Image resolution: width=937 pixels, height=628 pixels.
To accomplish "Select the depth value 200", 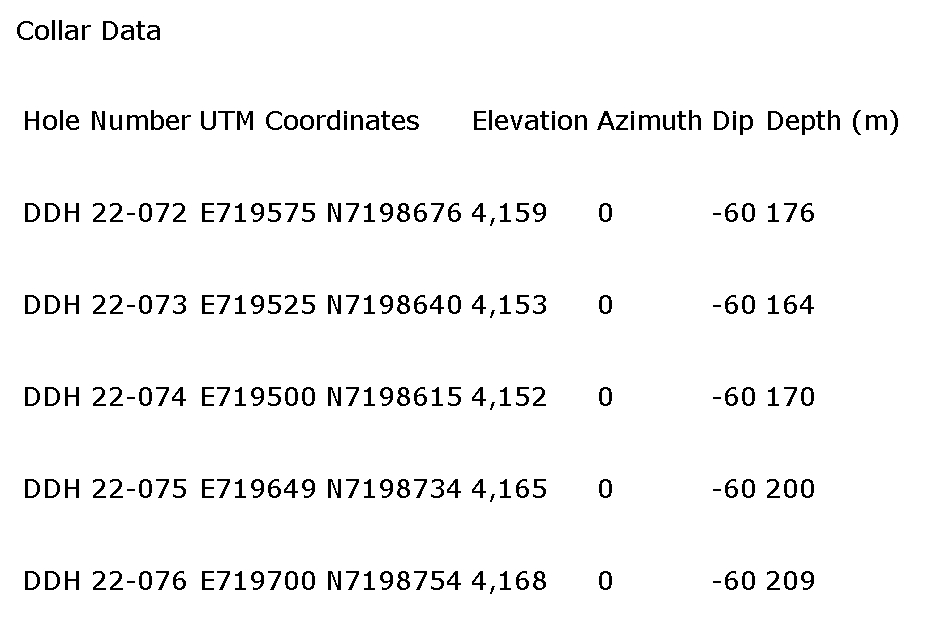I will click(x=790, y=489).
